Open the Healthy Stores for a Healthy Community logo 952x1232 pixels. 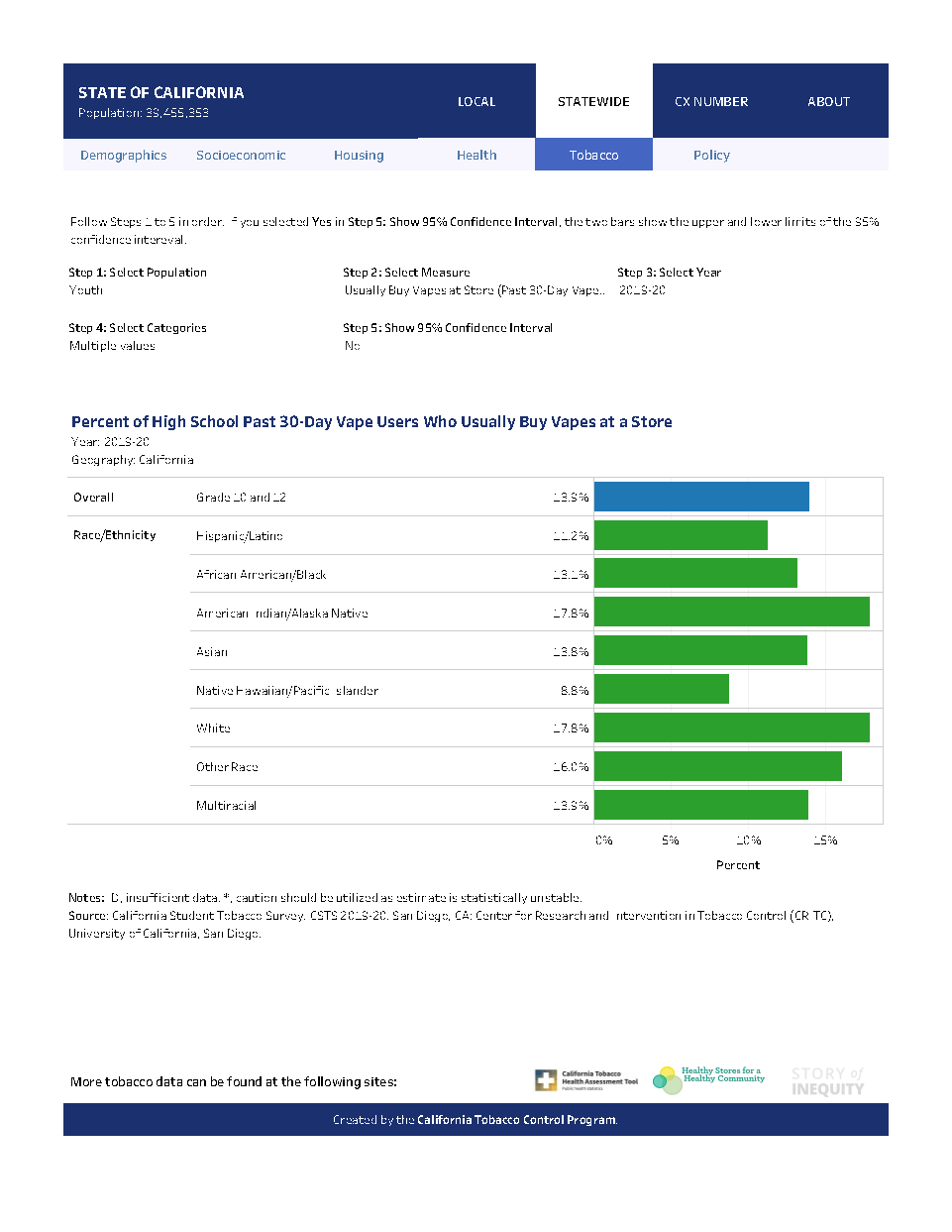tap(709, 1079)
